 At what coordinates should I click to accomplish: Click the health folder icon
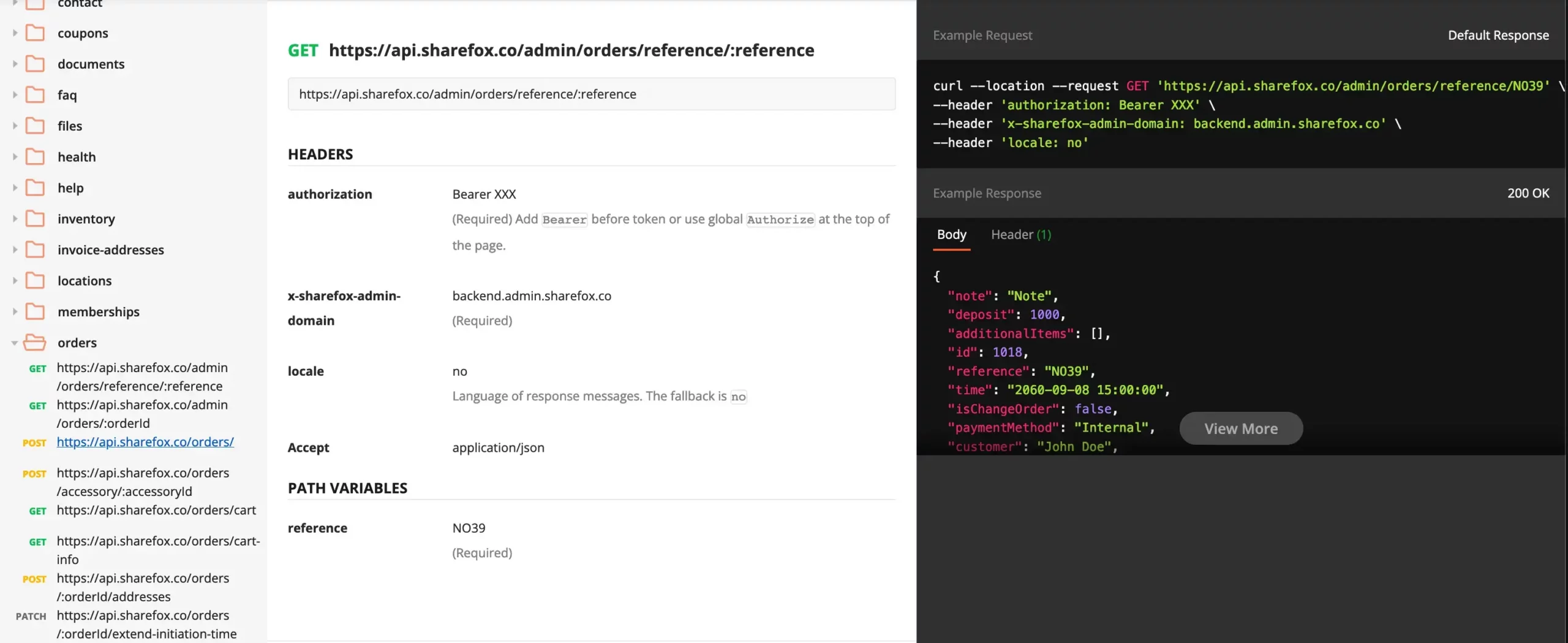(35, 157)
